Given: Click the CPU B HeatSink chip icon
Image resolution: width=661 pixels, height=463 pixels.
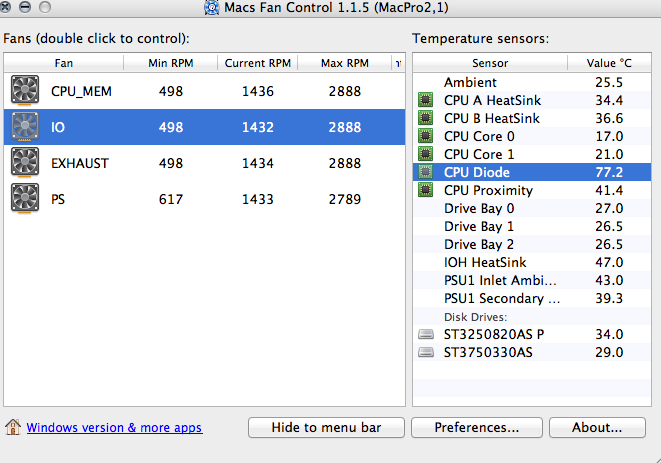Looking at the screenshot, I should click(x=425, y=118).
